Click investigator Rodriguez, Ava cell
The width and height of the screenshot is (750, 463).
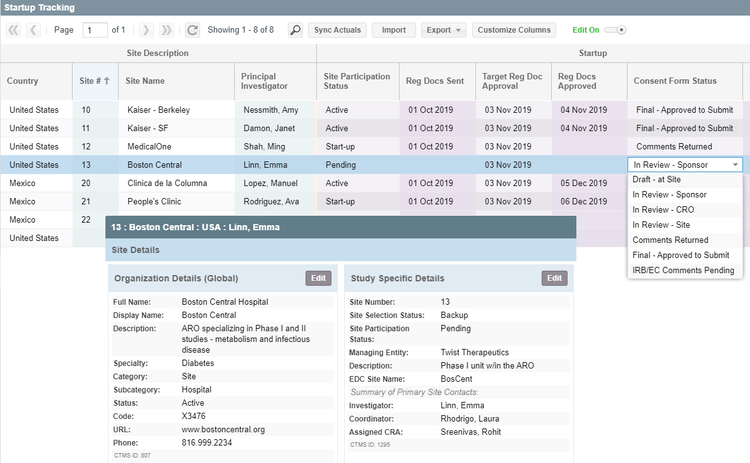[276, 201]
